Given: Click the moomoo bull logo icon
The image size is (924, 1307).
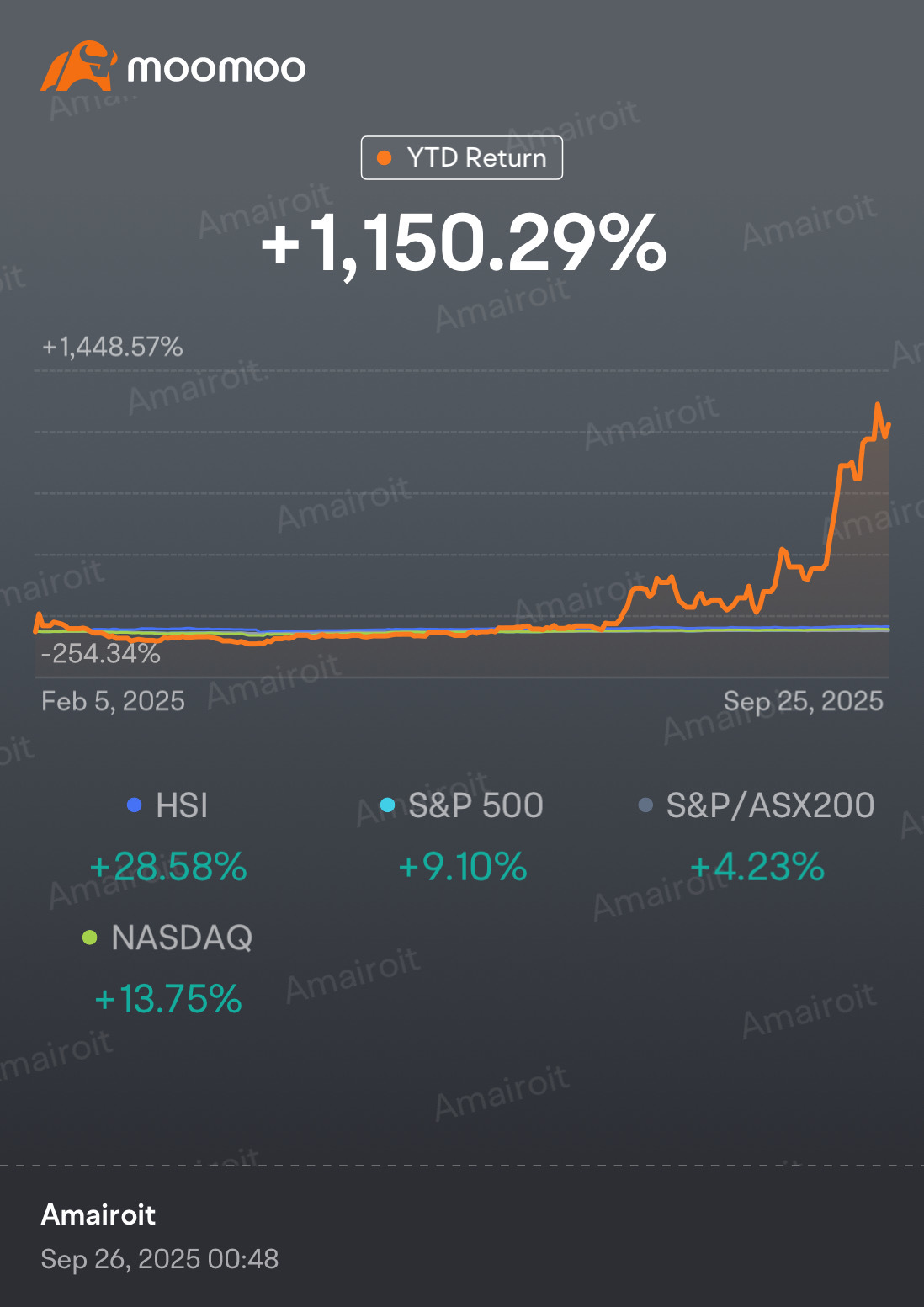Looking at the screenshot, I should coord(78,66).
